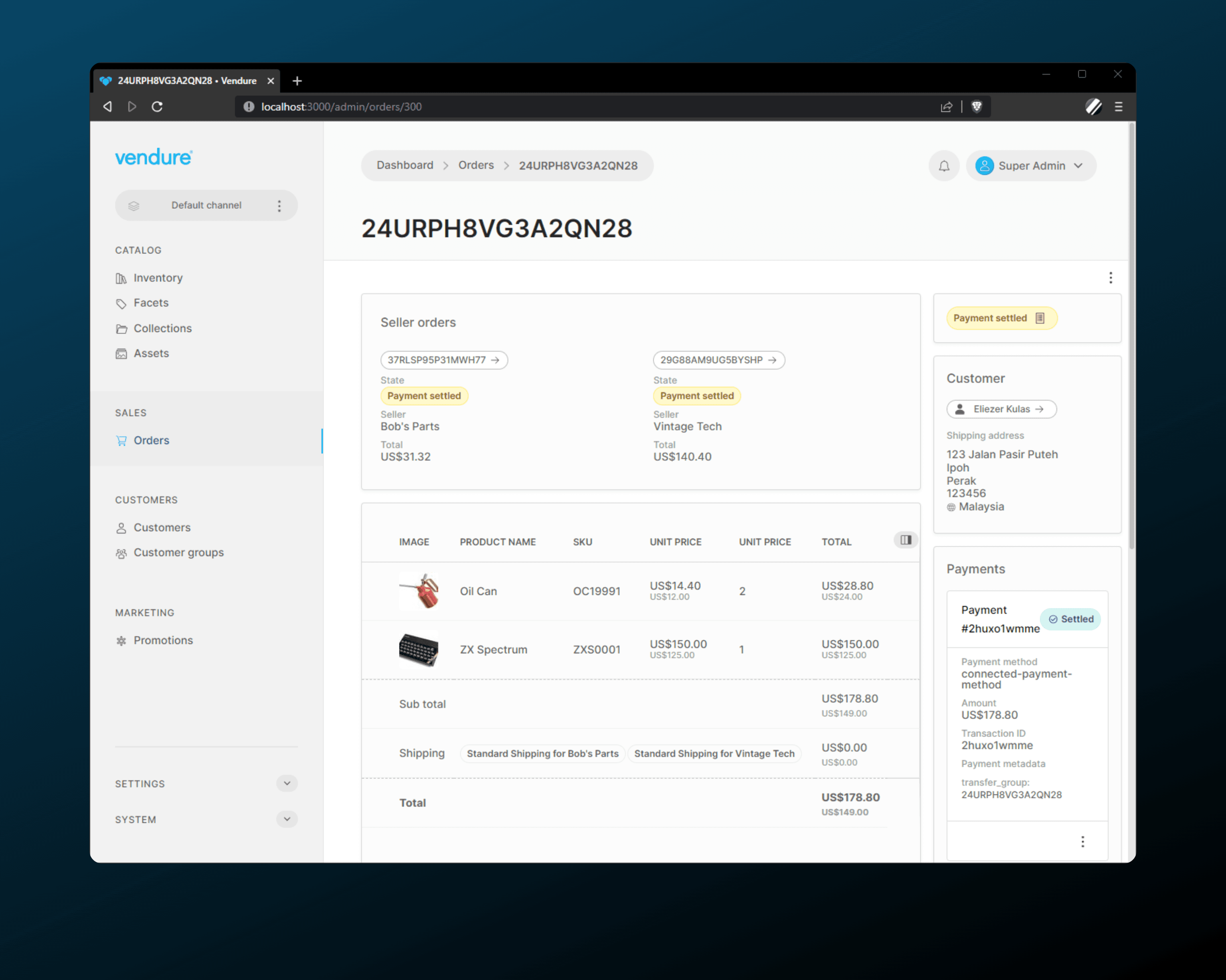This screenshot has height=980, width=1226.
Task: Open order history icon on Payment settled badge
Action: tap(1040, 318)
